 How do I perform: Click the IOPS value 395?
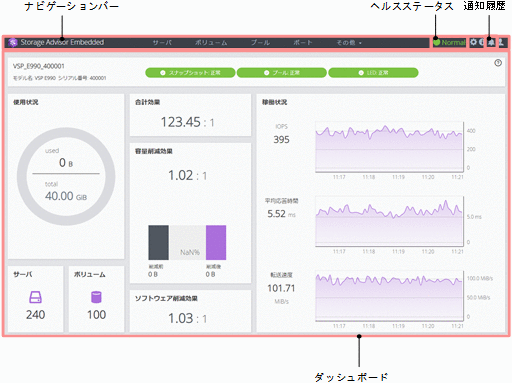click(x=281, y=139)
